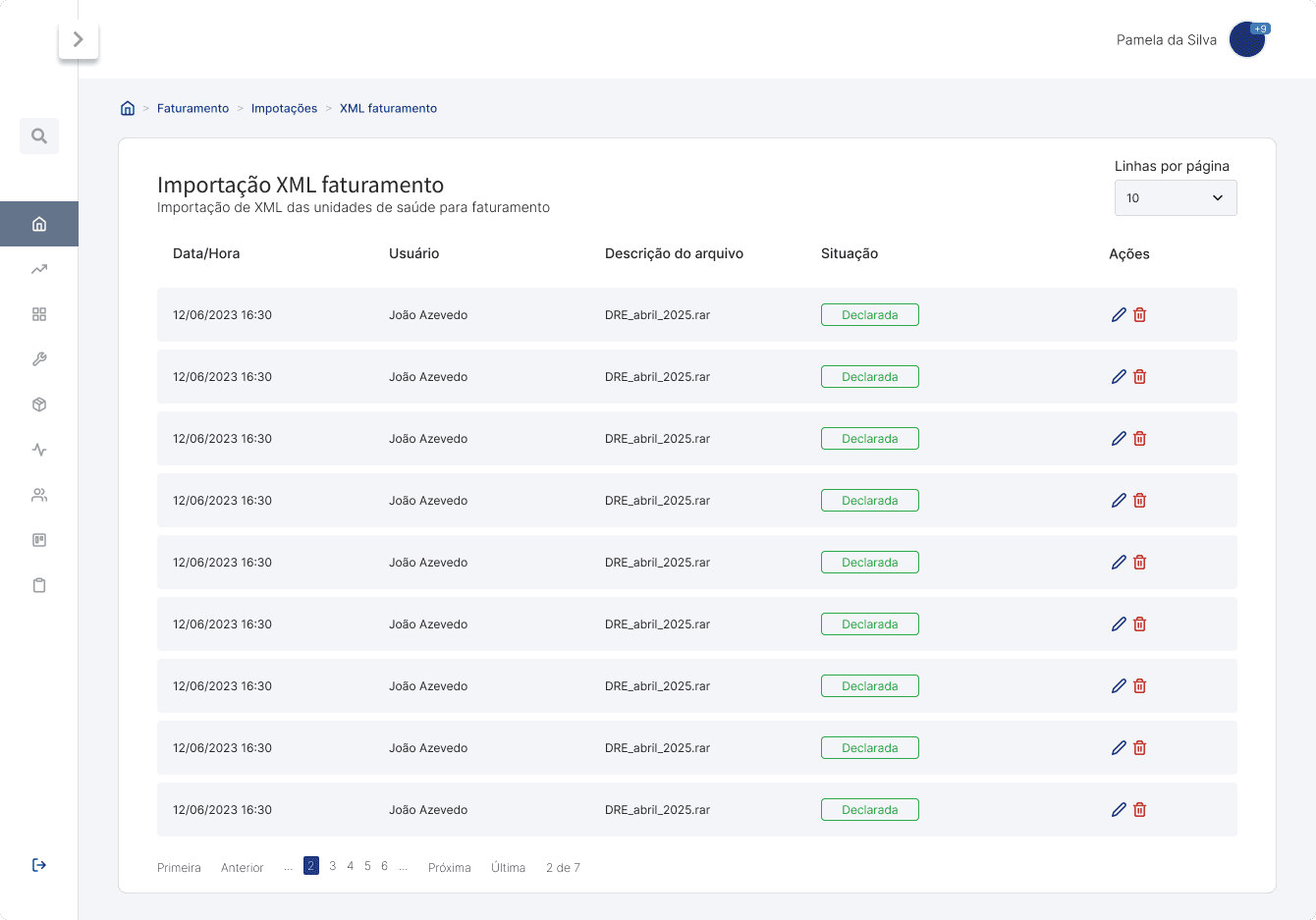Edit the first table row with pencil

coord(1119,315)
